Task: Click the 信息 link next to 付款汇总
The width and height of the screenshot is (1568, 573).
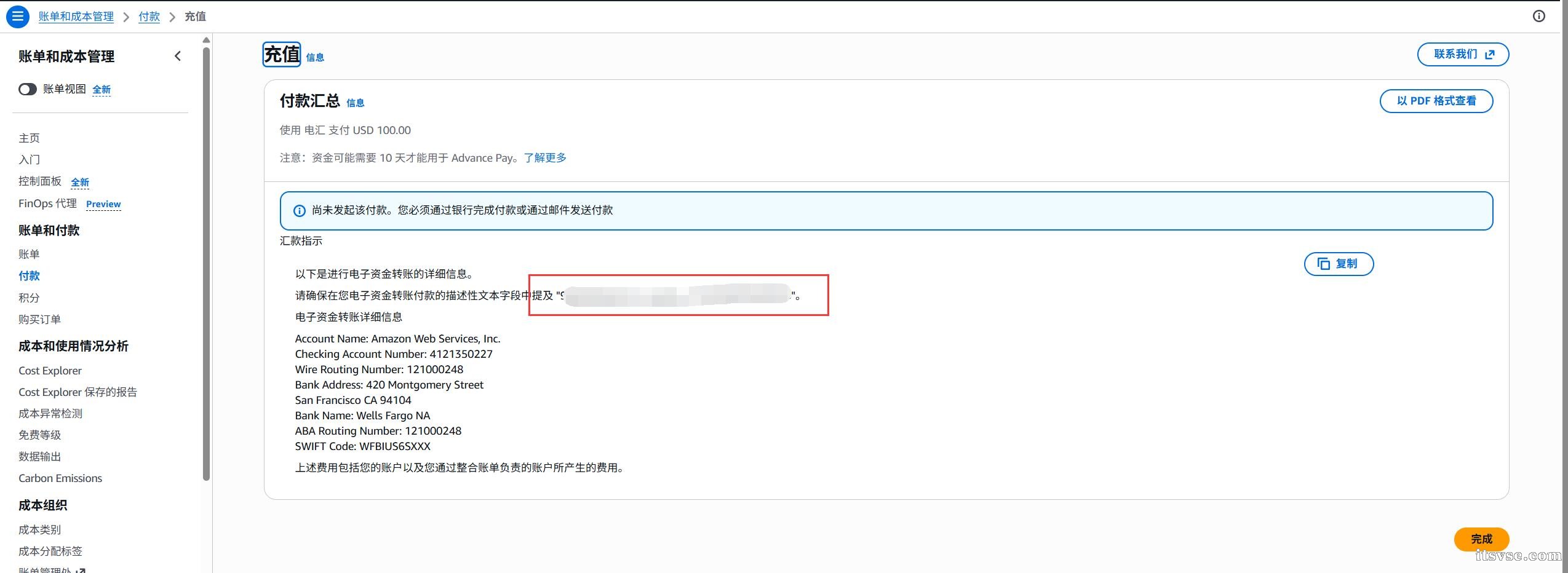Action: [356, 103]
